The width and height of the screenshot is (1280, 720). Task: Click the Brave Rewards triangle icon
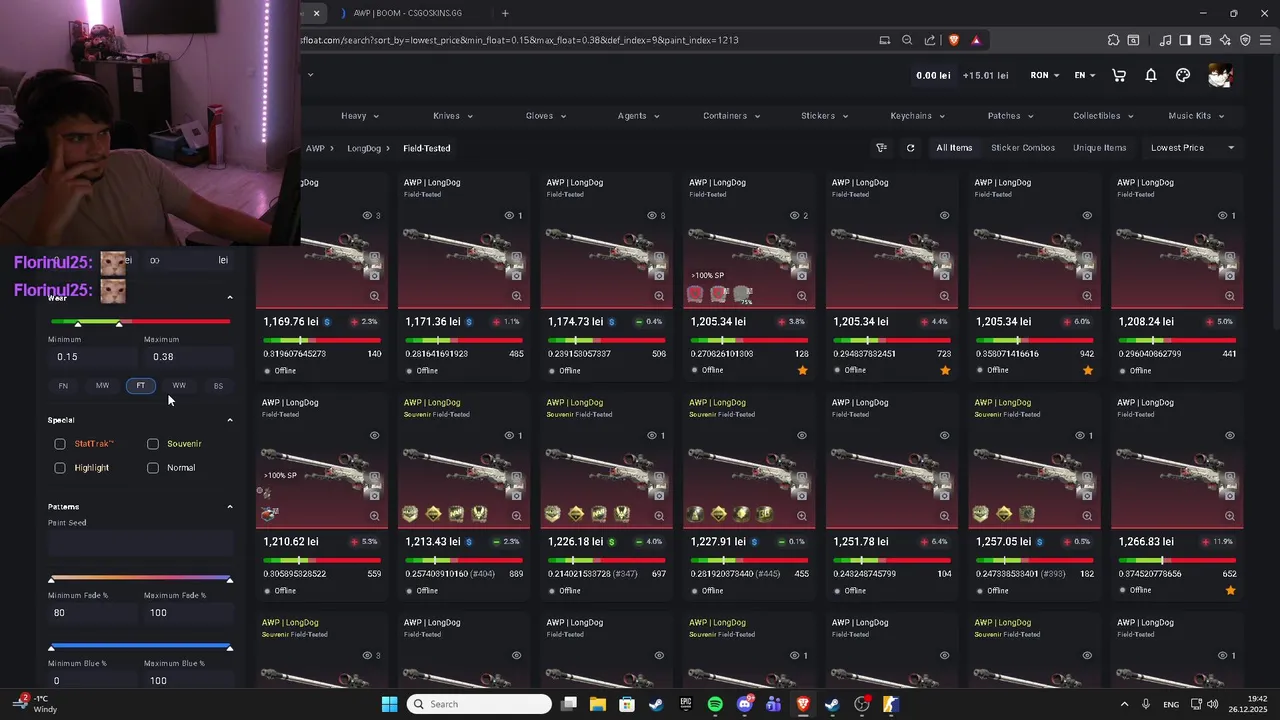tap(976, 40)
